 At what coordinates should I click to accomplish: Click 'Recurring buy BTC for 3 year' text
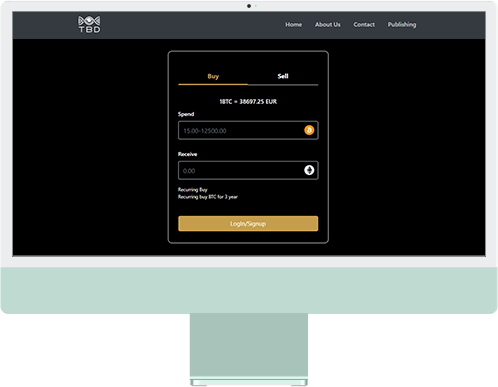[x=208, y=197]
